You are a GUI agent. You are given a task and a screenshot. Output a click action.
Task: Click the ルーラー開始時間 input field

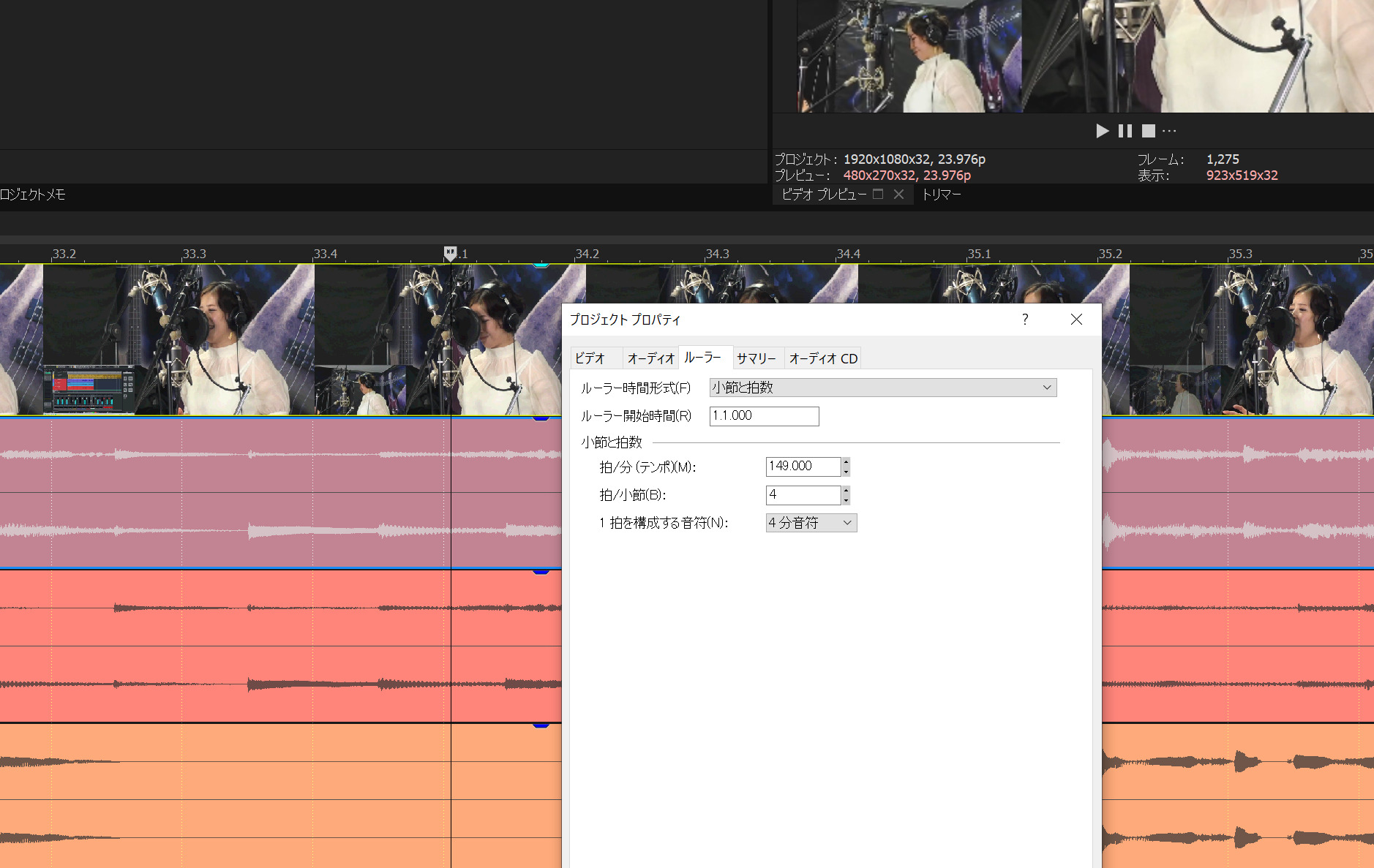(764, 416)
